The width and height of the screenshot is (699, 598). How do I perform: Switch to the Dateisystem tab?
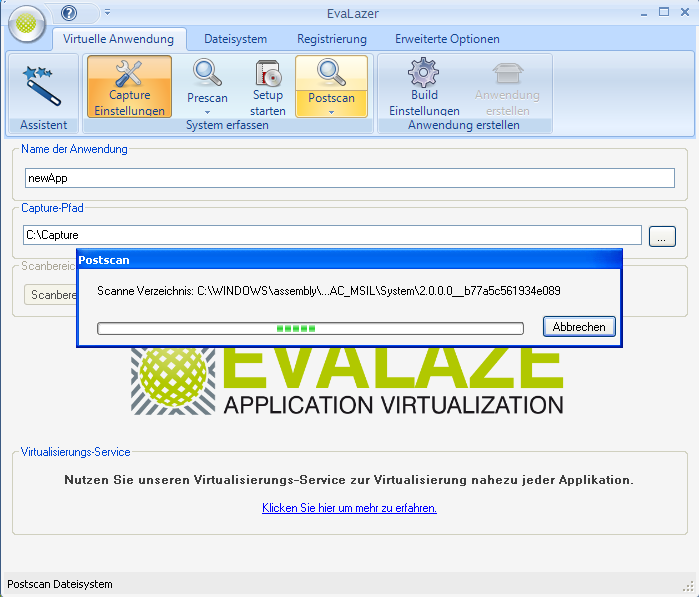tap(235, 39)
